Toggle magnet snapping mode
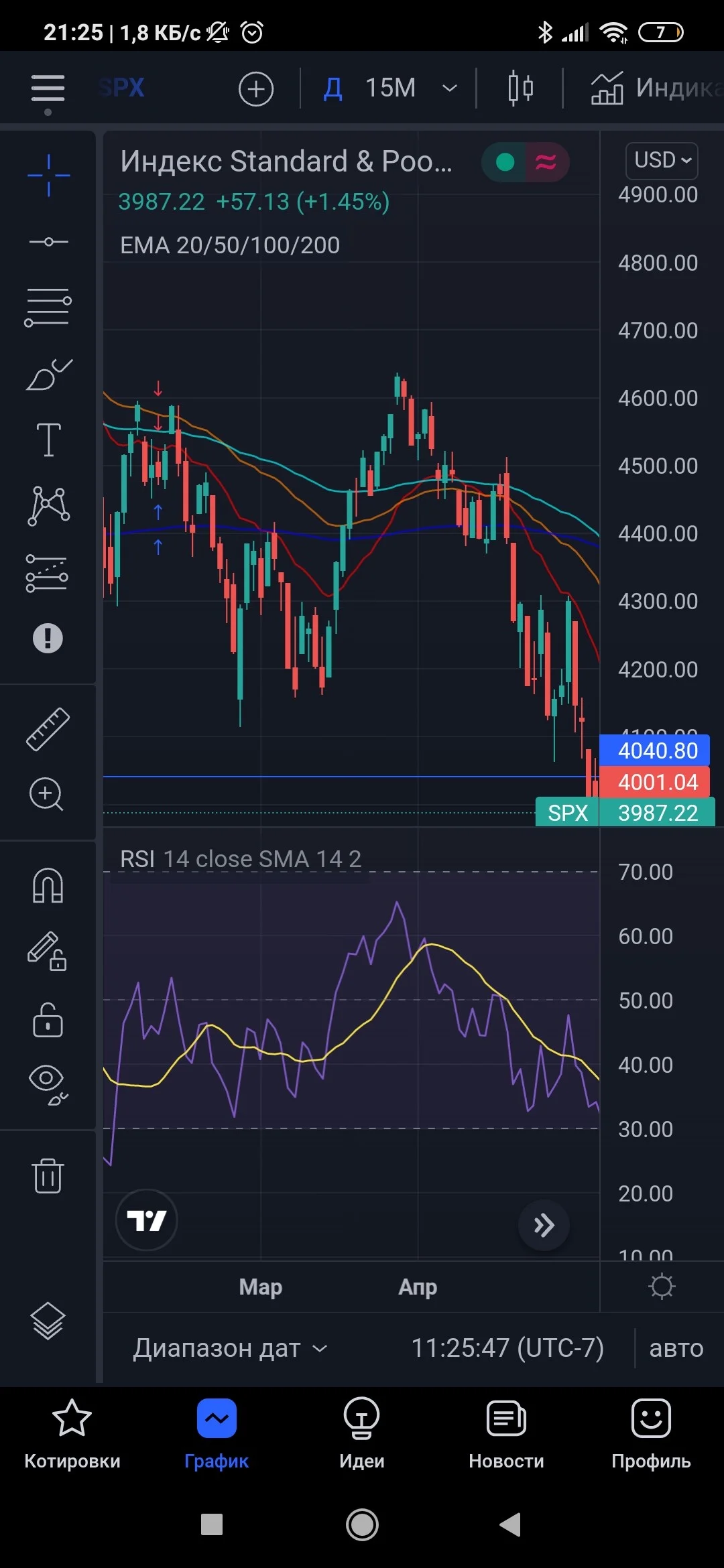Viewport: 724px width, 1568px height. click(48, 885)
